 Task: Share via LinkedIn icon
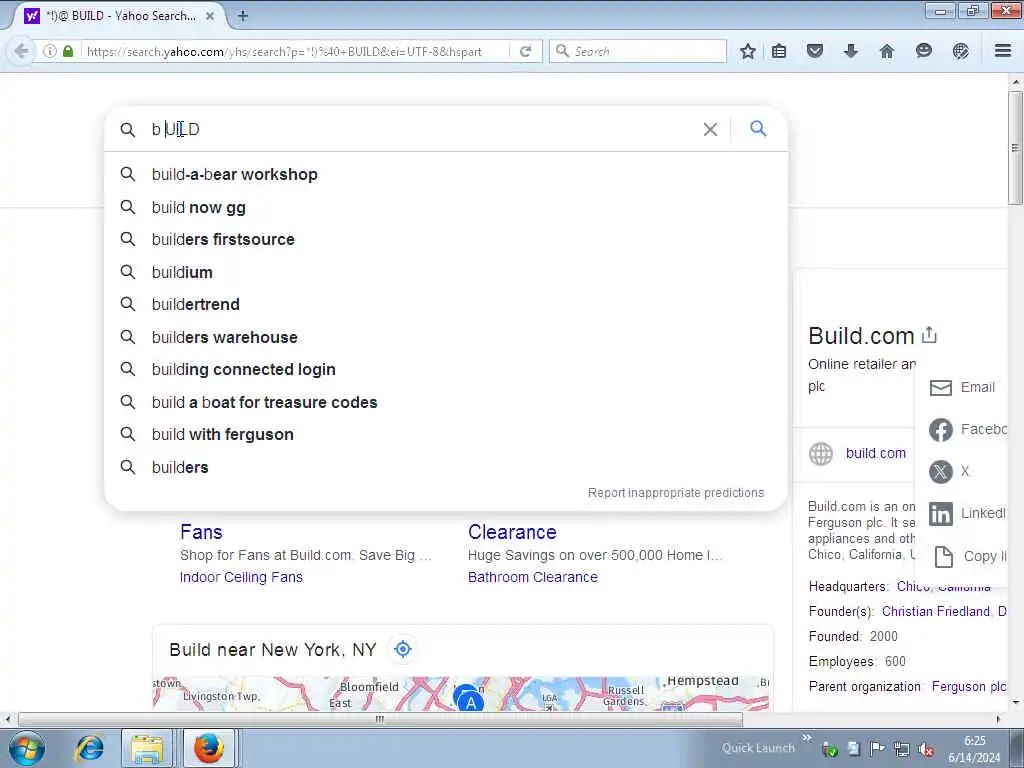[940, 514]
